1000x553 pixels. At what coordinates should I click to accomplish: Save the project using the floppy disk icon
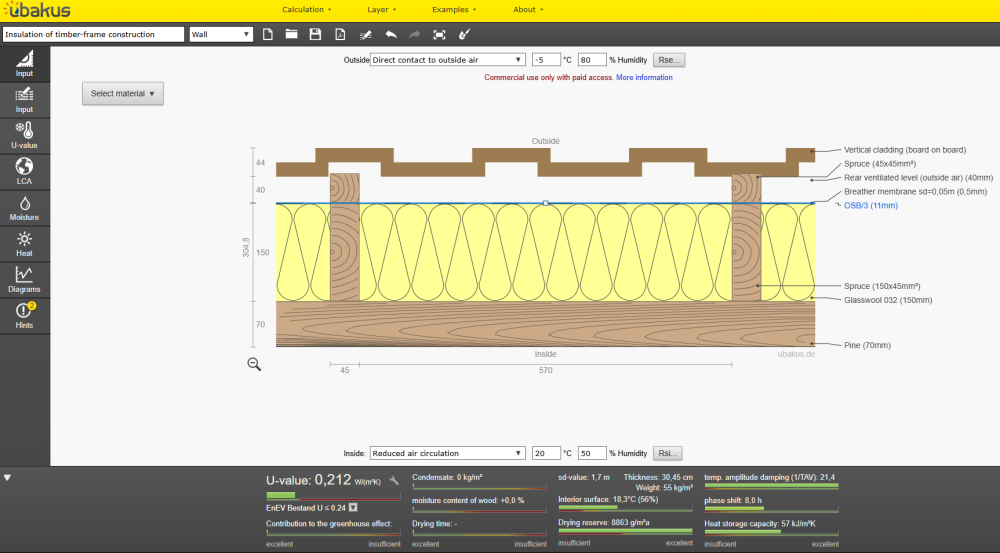pos(315,34)
